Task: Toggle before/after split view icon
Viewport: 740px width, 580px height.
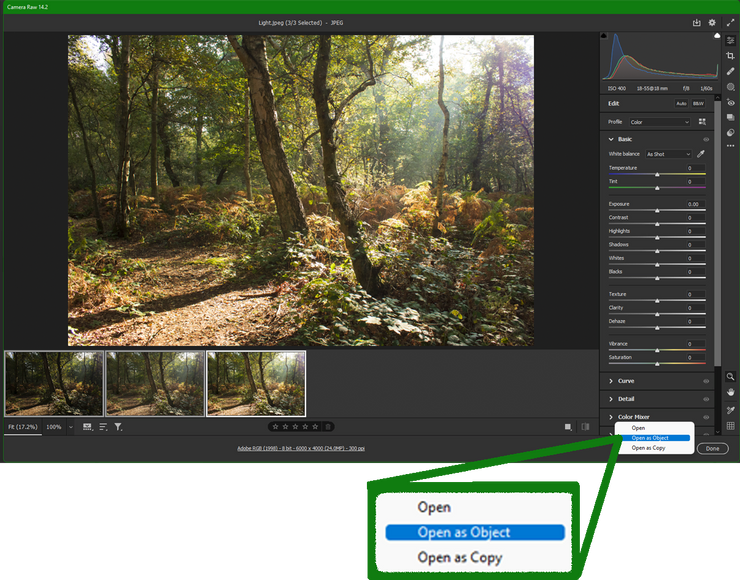Action: 585,427
